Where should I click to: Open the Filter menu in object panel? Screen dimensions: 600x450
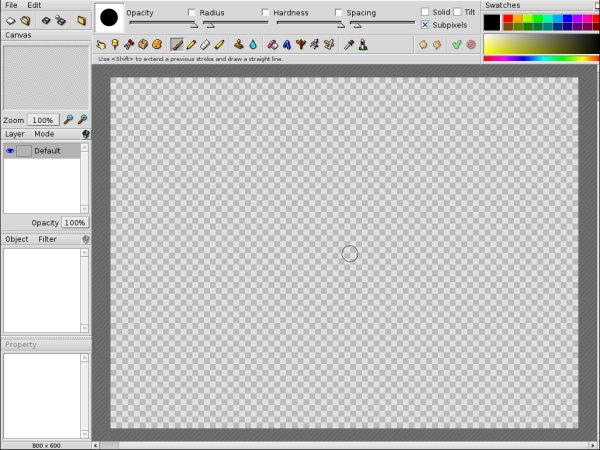47,239
